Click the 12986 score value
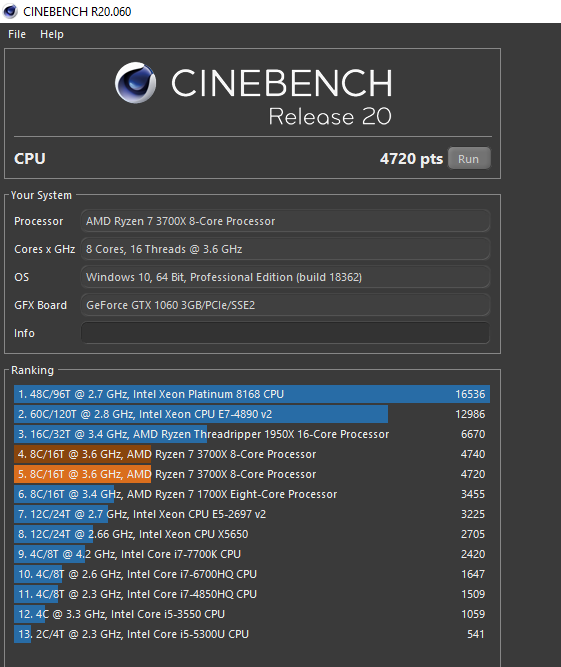 point(470,414)
